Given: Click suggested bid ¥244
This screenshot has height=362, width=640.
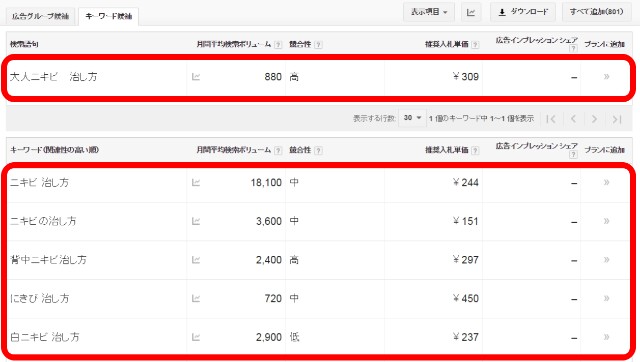Looking at the screenshot, I should (x=466, y=182).
